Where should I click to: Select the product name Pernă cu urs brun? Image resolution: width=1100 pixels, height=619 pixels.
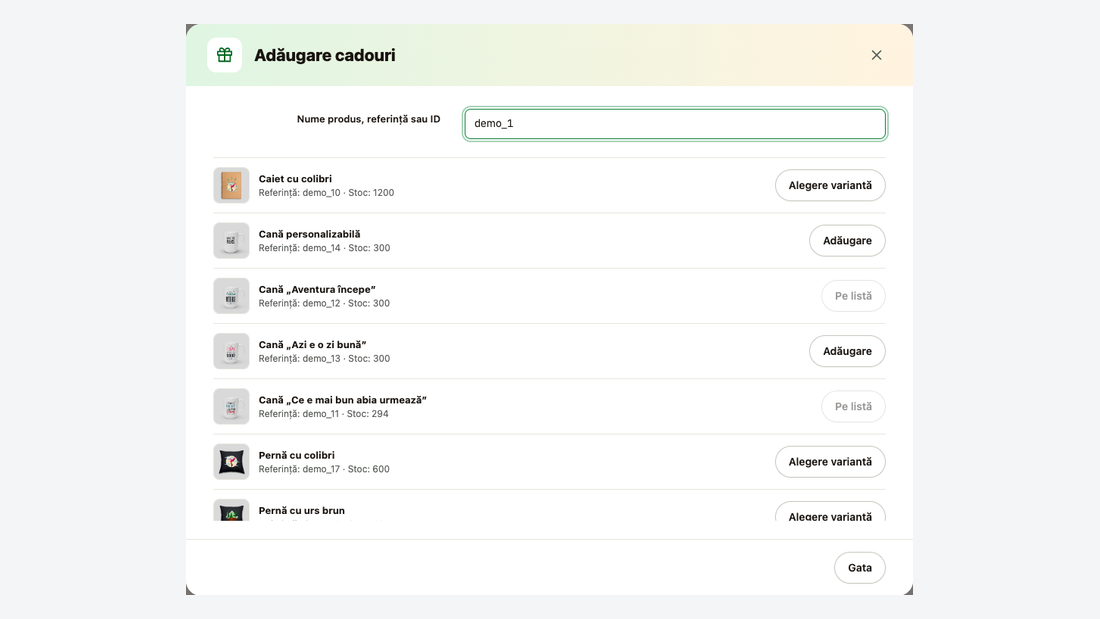[x=302, y=511]
